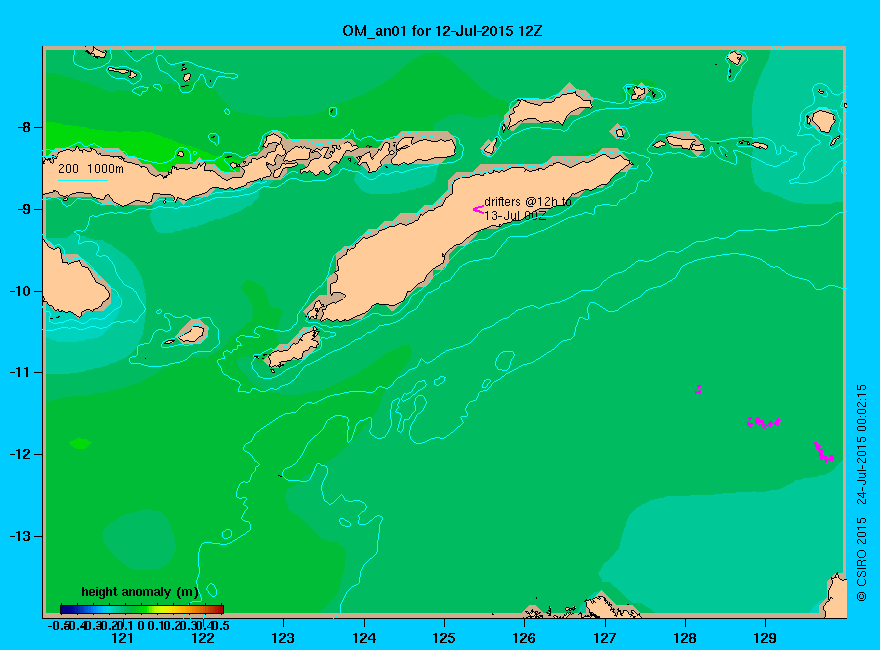Screen dimensions: 880x650
Task: Click the longitude label "121"
Action: click(122, 638)
